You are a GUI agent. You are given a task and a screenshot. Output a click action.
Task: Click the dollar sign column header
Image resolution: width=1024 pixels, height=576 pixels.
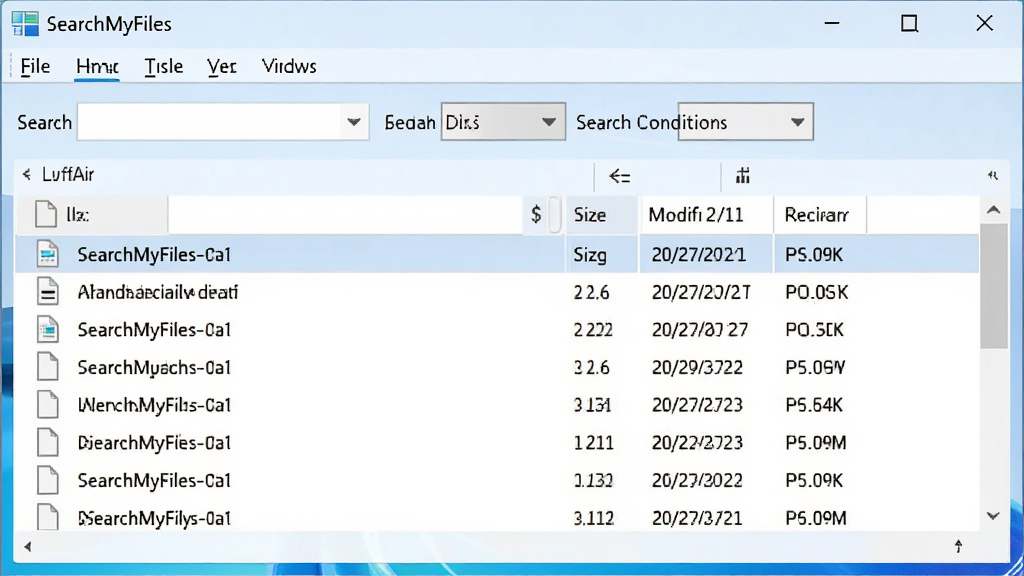pyautogui.click(x=536, y=214)
